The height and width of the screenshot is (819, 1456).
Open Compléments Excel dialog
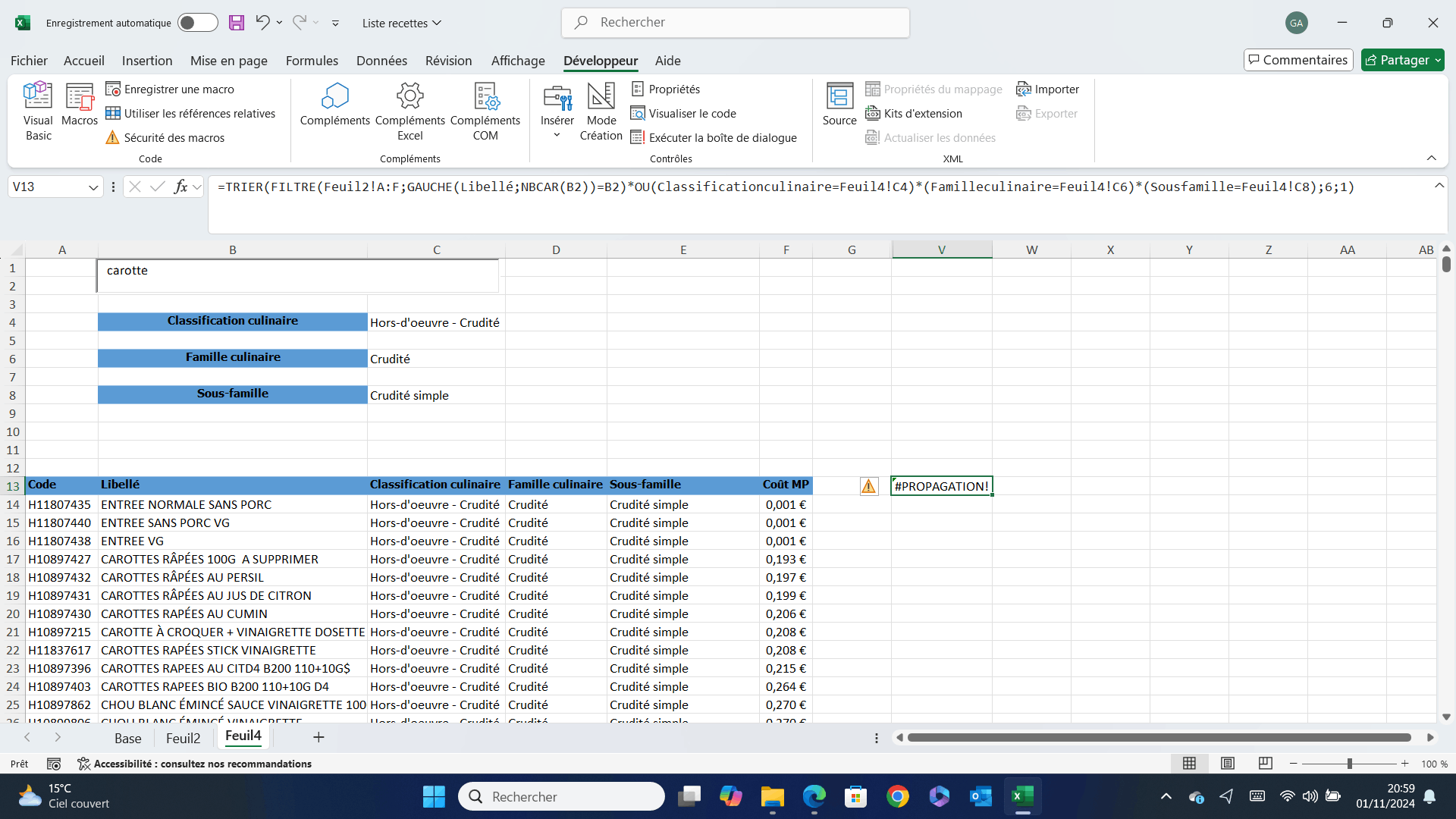pos(410,111)
